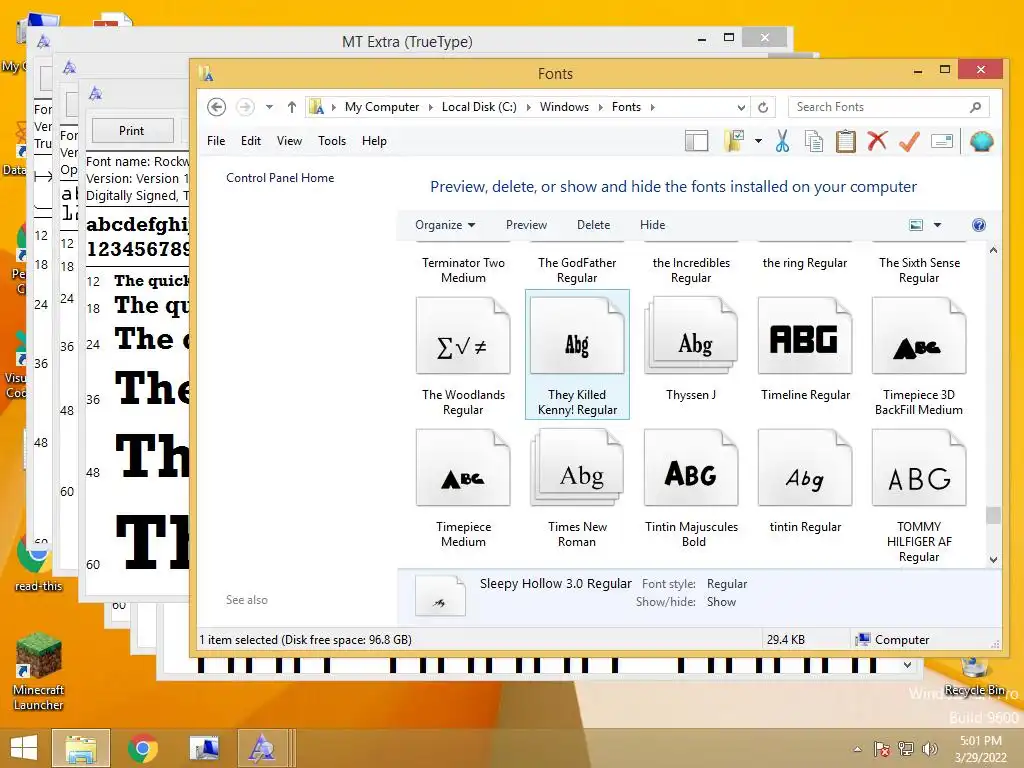Click Windows in the address breadcrumb
Screen dimensions: 1024x768
click(564, 107)
